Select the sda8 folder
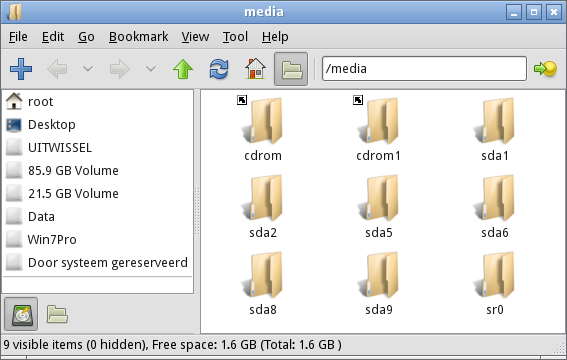 [x=263, y=284]
